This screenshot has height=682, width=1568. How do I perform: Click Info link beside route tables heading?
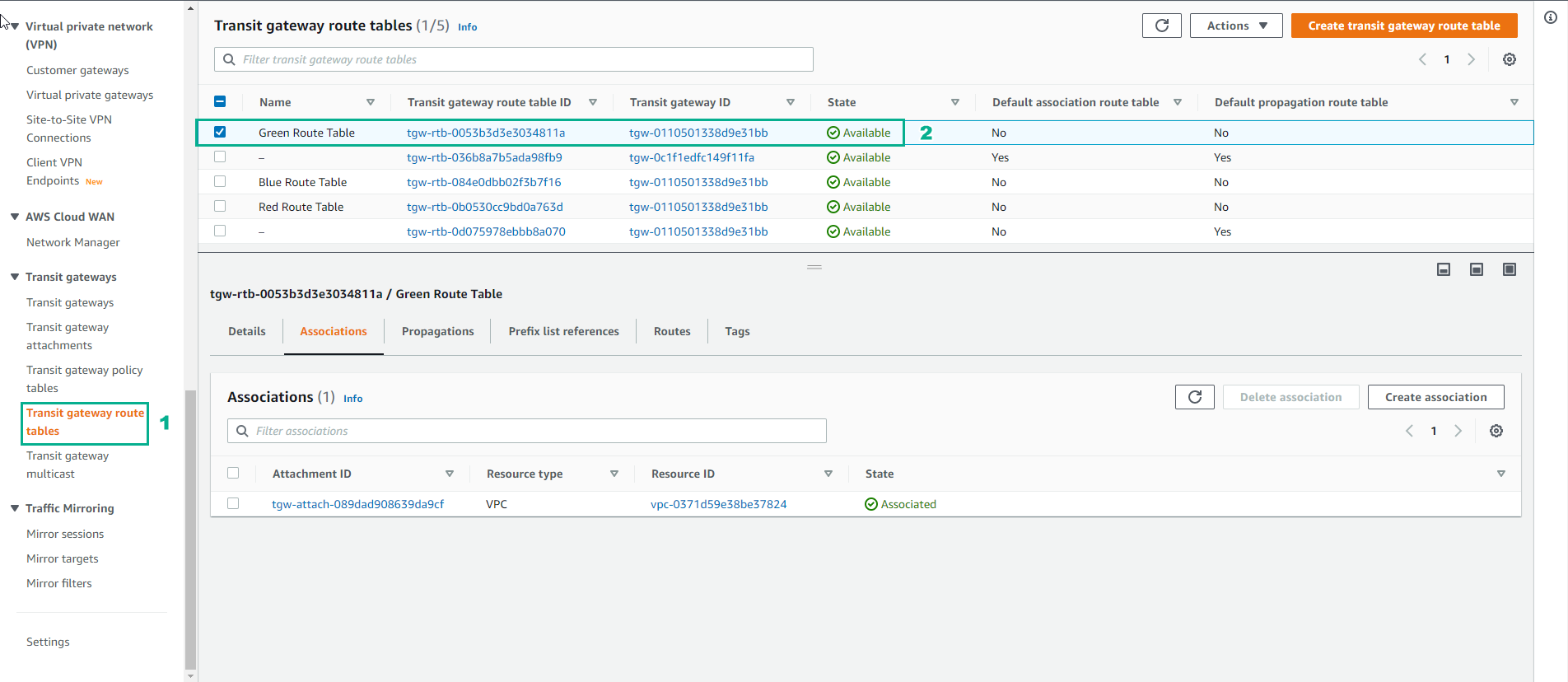[x=468, y=27]
